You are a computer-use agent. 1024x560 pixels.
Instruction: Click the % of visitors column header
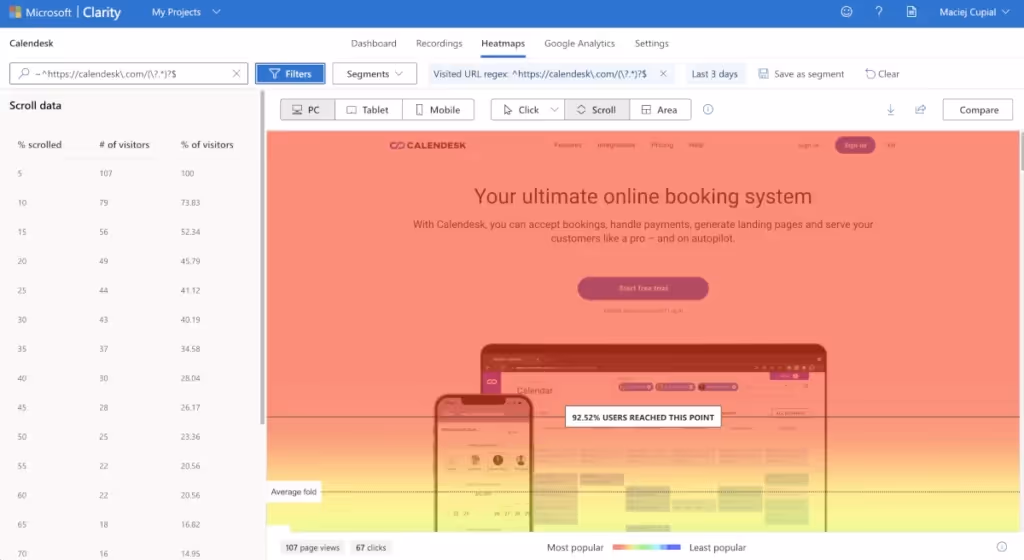pos(207,144)
